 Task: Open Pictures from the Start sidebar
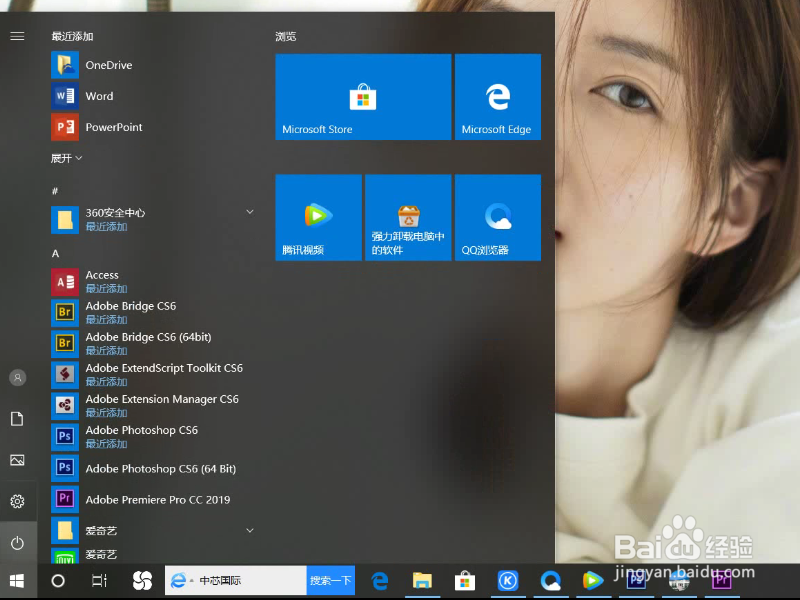coord(17,460)
